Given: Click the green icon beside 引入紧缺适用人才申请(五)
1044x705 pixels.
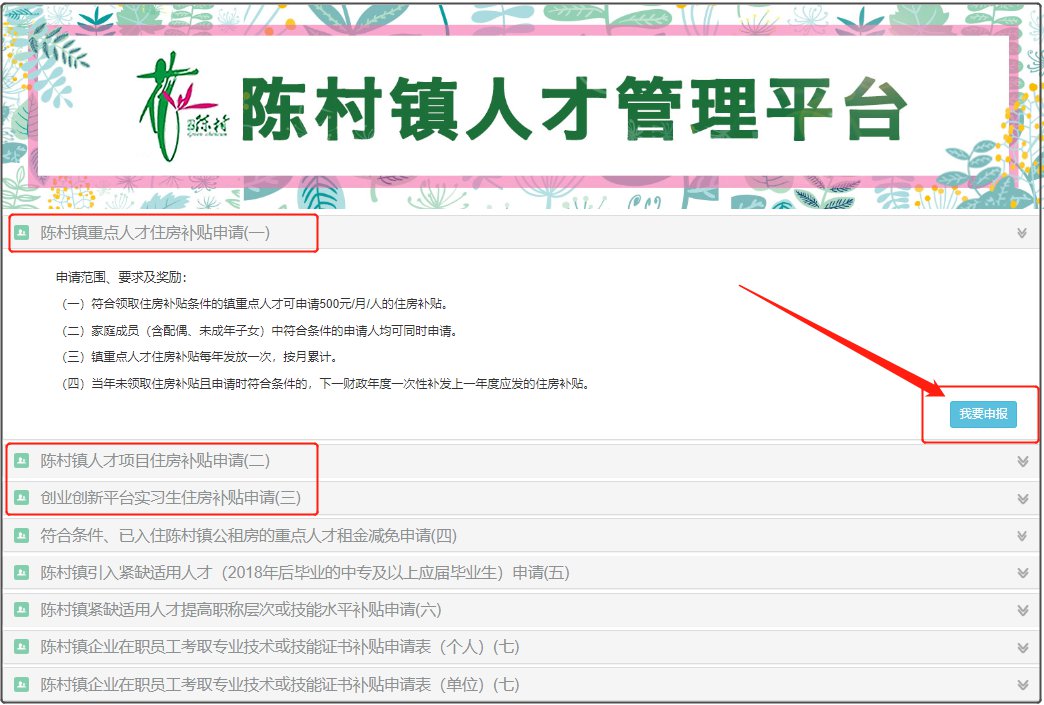Looking at the screenshot, I should point(22,573).
